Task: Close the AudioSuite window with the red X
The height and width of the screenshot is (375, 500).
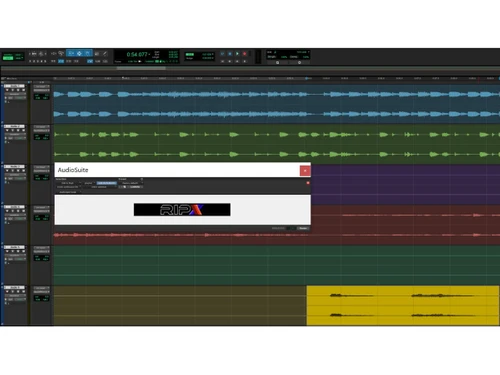Action: [x=305, y=170]
